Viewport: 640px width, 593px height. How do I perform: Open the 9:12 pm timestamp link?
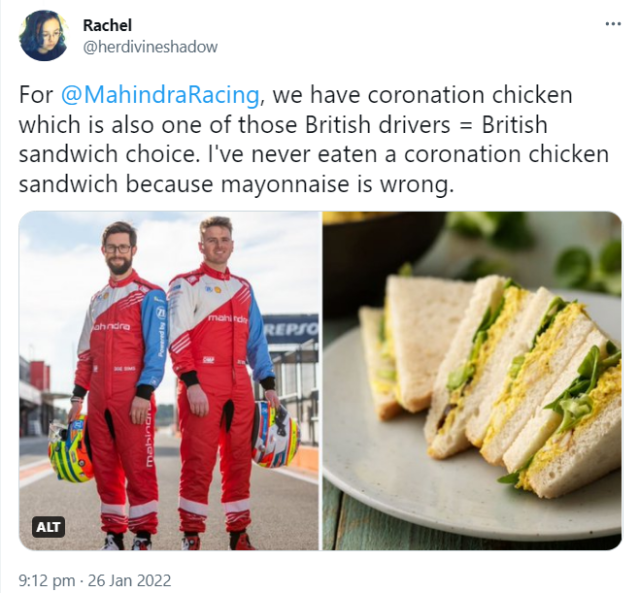pos(47,580)
